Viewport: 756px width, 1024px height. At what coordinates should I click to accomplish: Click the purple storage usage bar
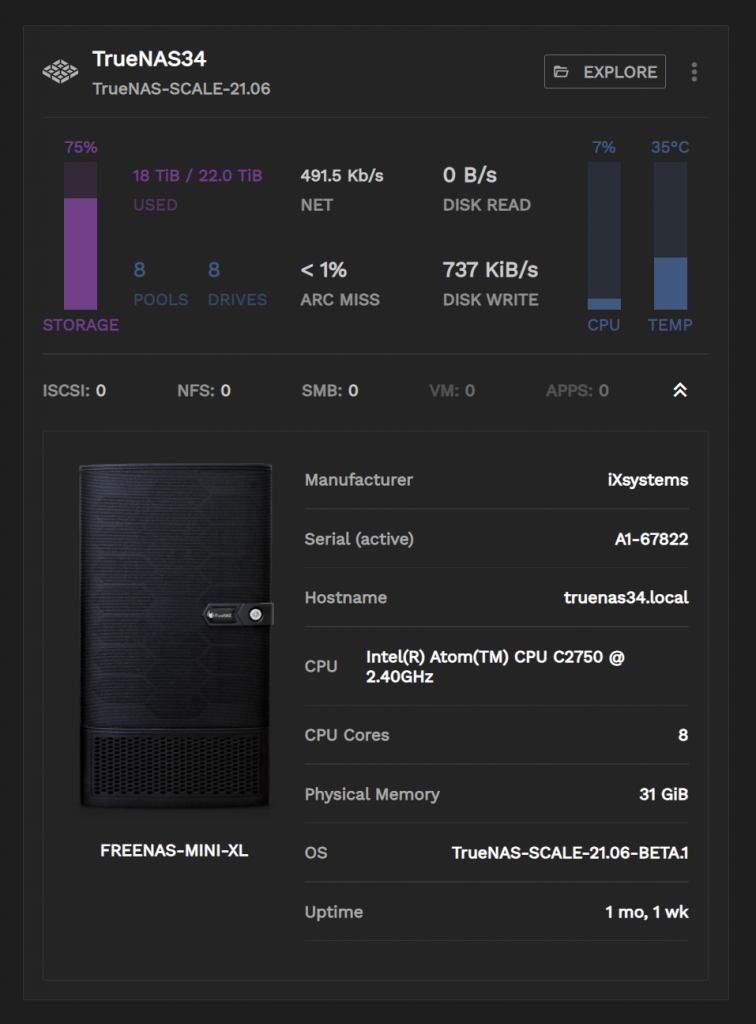(x=81, y=253)
